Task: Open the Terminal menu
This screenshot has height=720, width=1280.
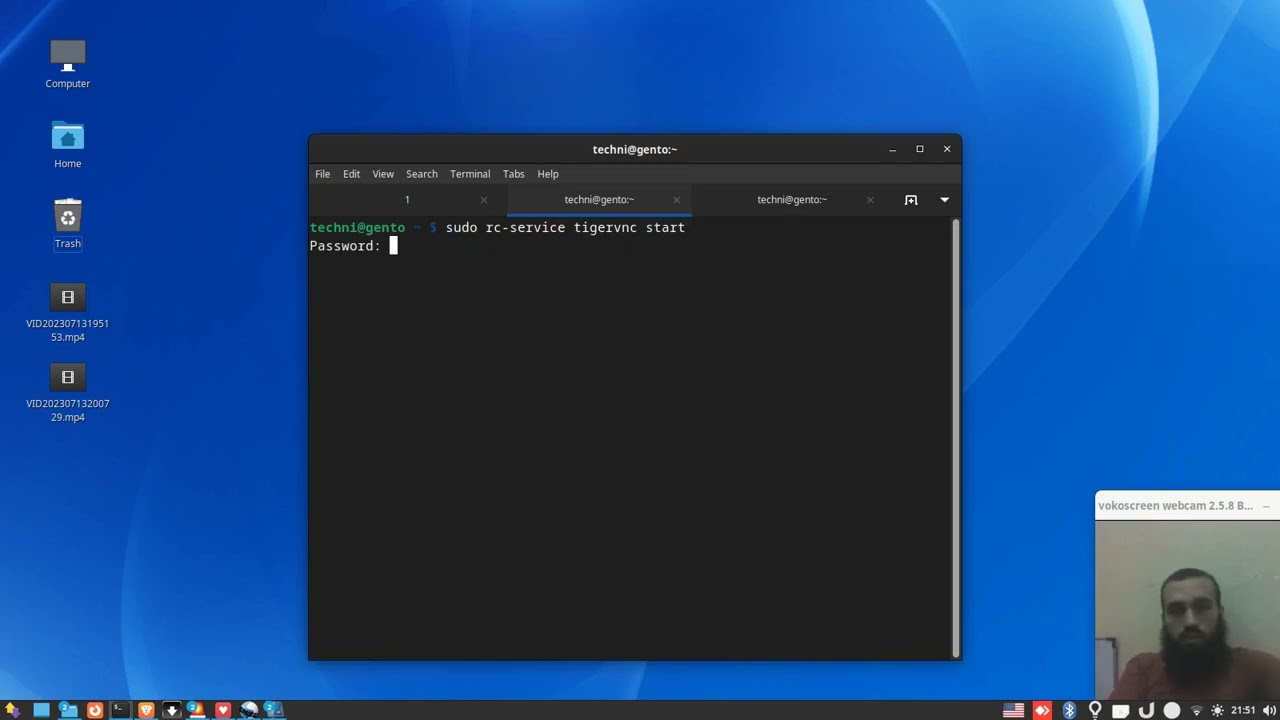Action: pyautogui.click(x=470, y=174)
